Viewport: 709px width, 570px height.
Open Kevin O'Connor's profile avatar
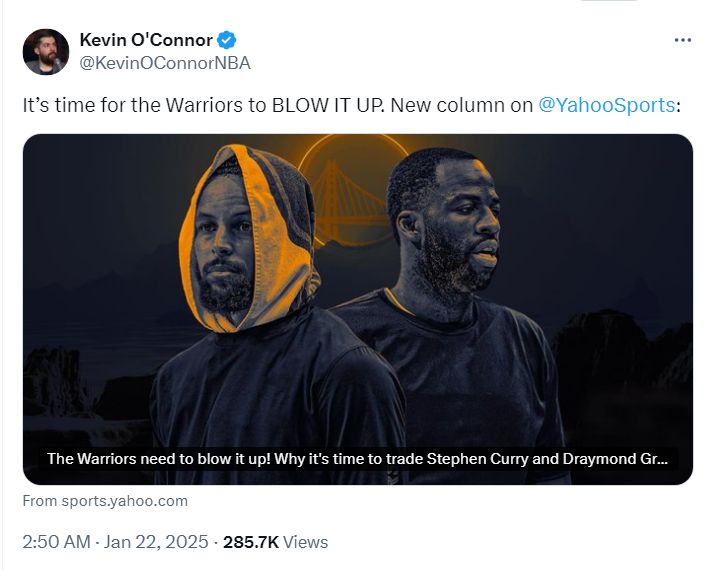[x=46, y=52]
